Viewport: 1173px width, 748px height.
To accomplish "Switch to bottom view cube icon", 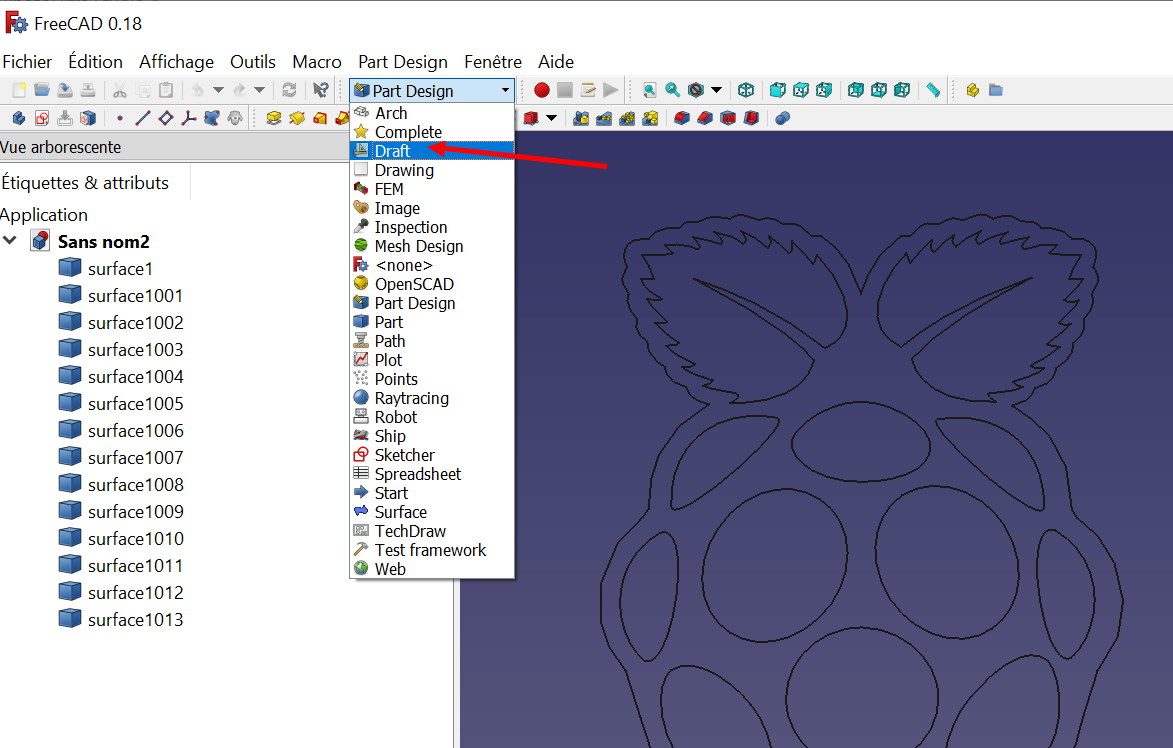I will point(879,91).
